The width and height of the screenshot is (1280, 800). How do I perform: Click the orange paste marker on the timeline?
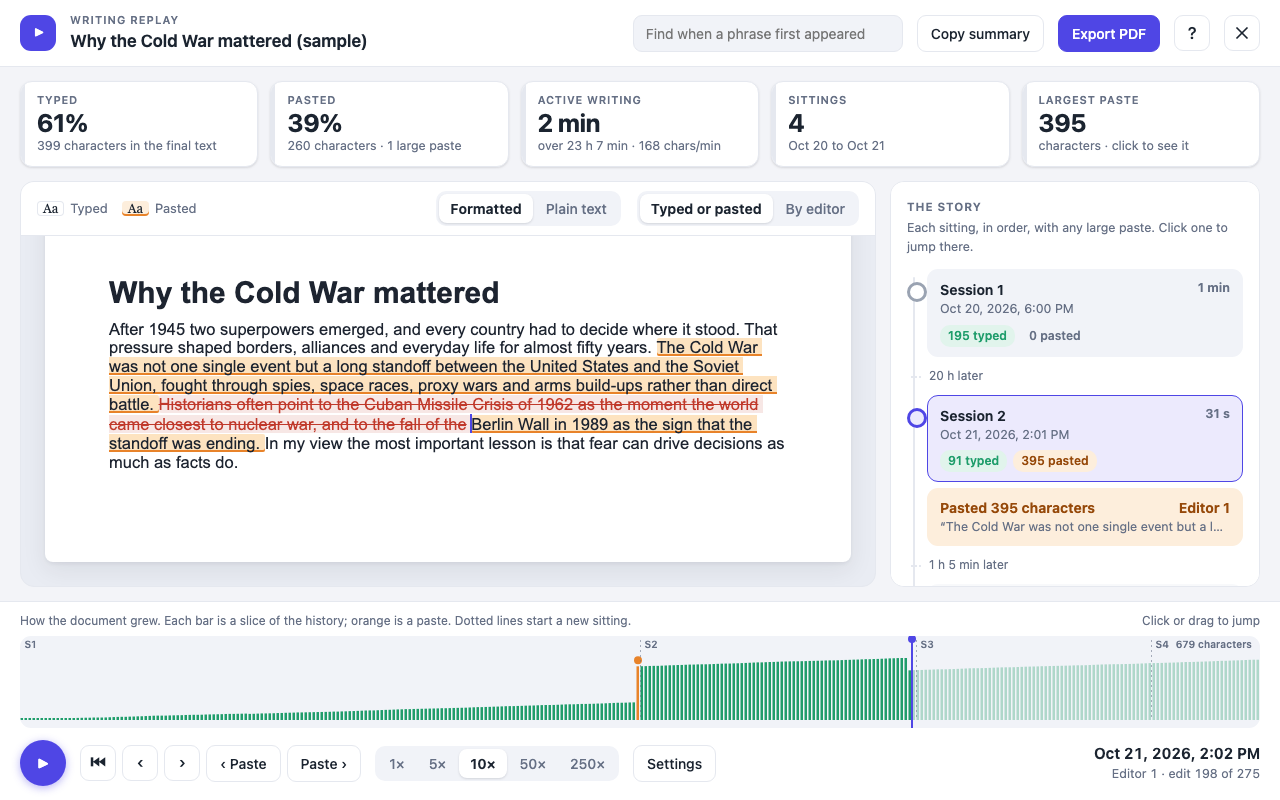pos(638,660)
